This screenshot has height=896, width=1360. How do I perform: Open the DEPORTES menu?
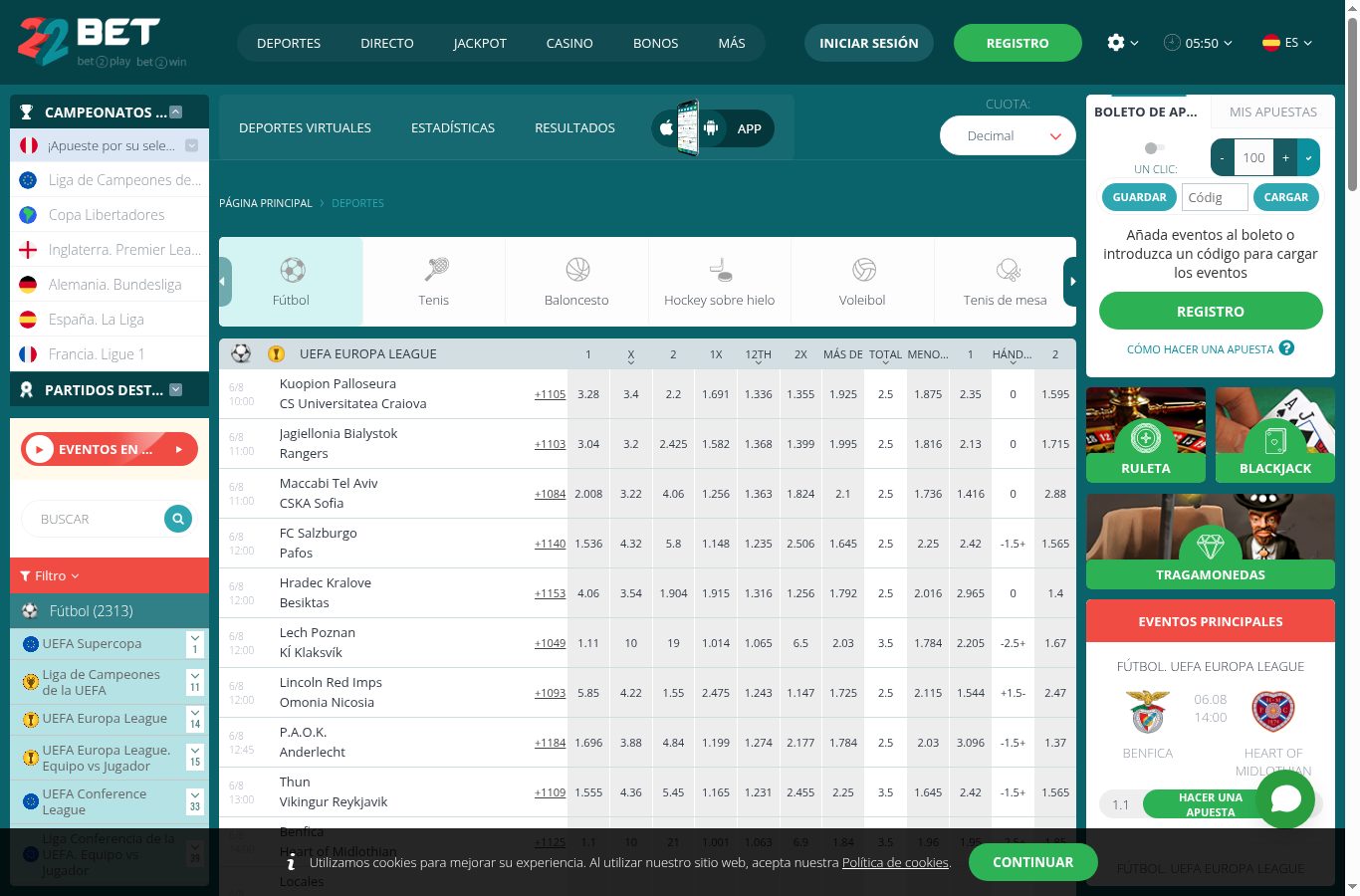pyautogui.click(x=289, y=43)
